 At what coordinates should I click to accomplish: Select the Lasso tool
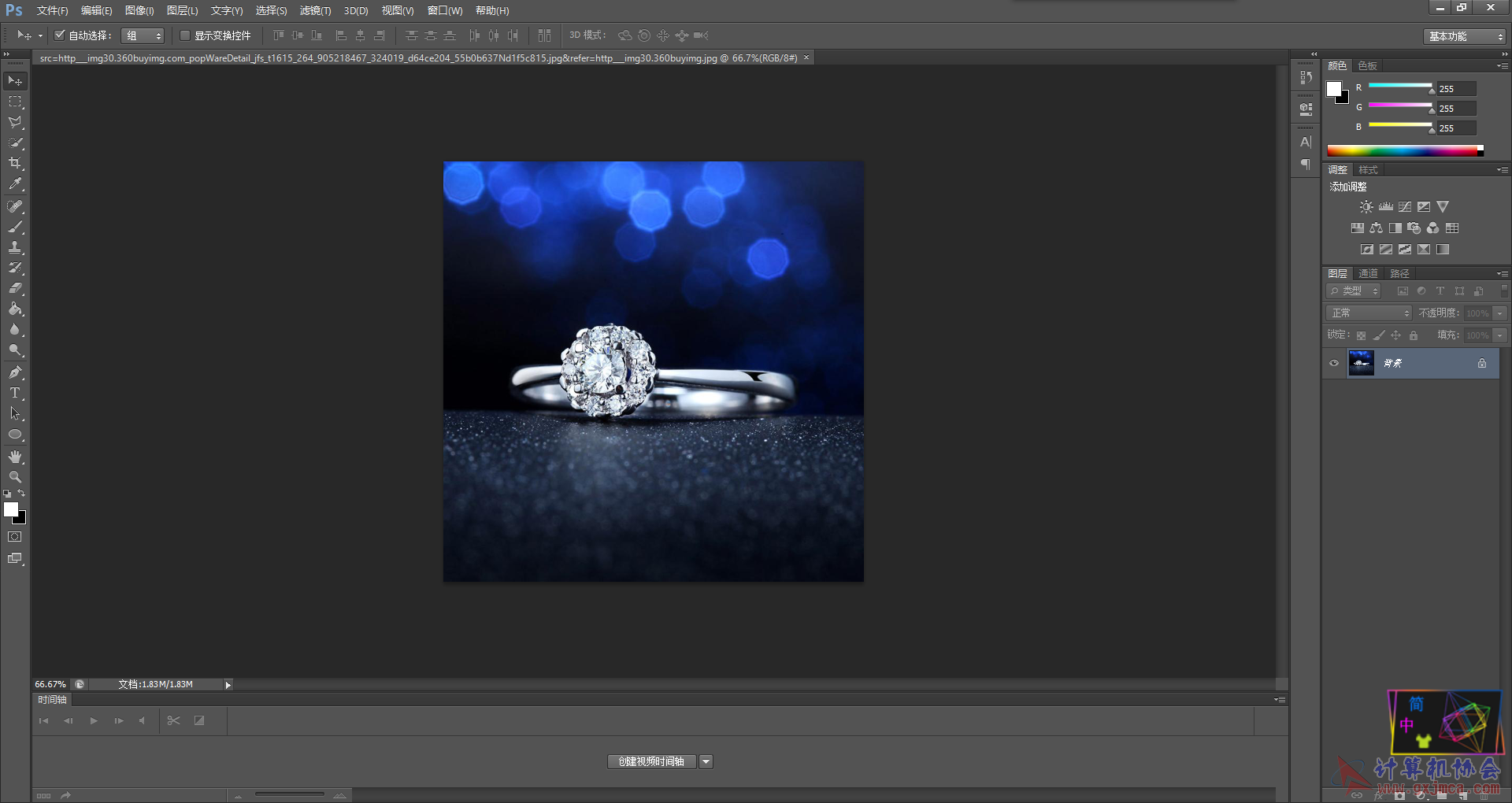(x=15, y=122)
